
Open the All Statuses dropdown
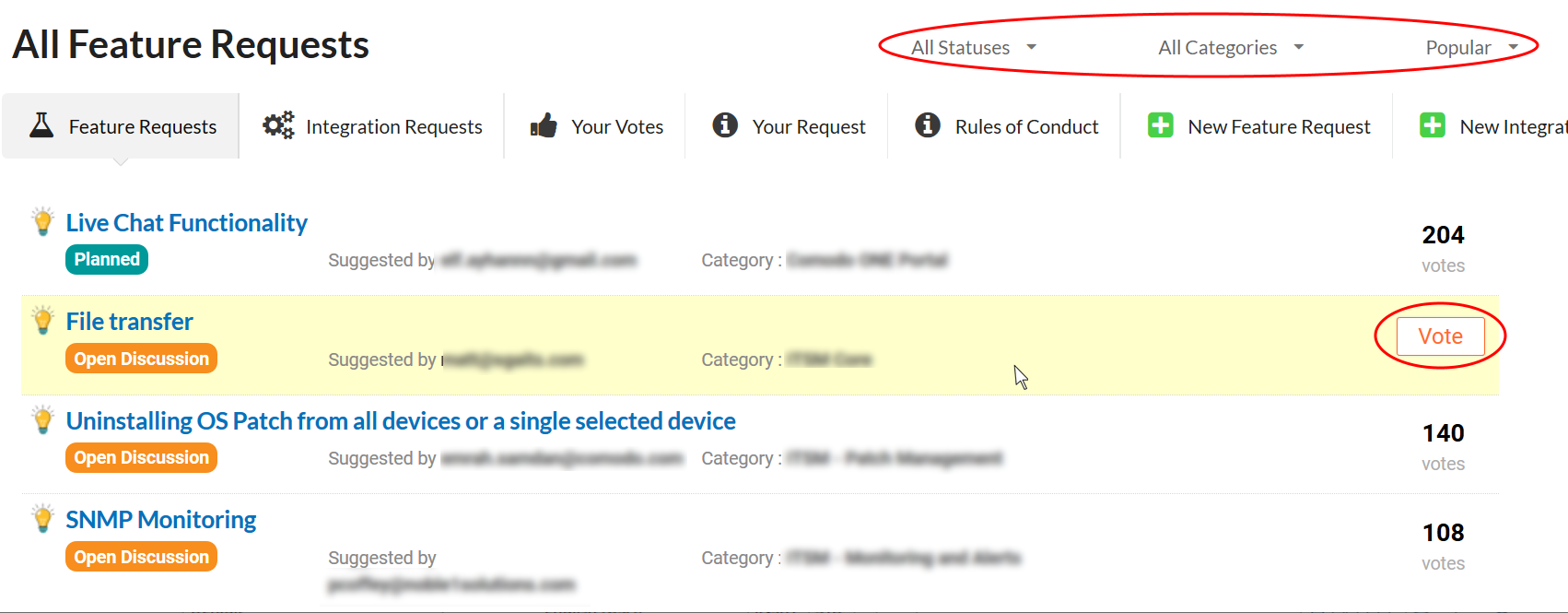974,47
